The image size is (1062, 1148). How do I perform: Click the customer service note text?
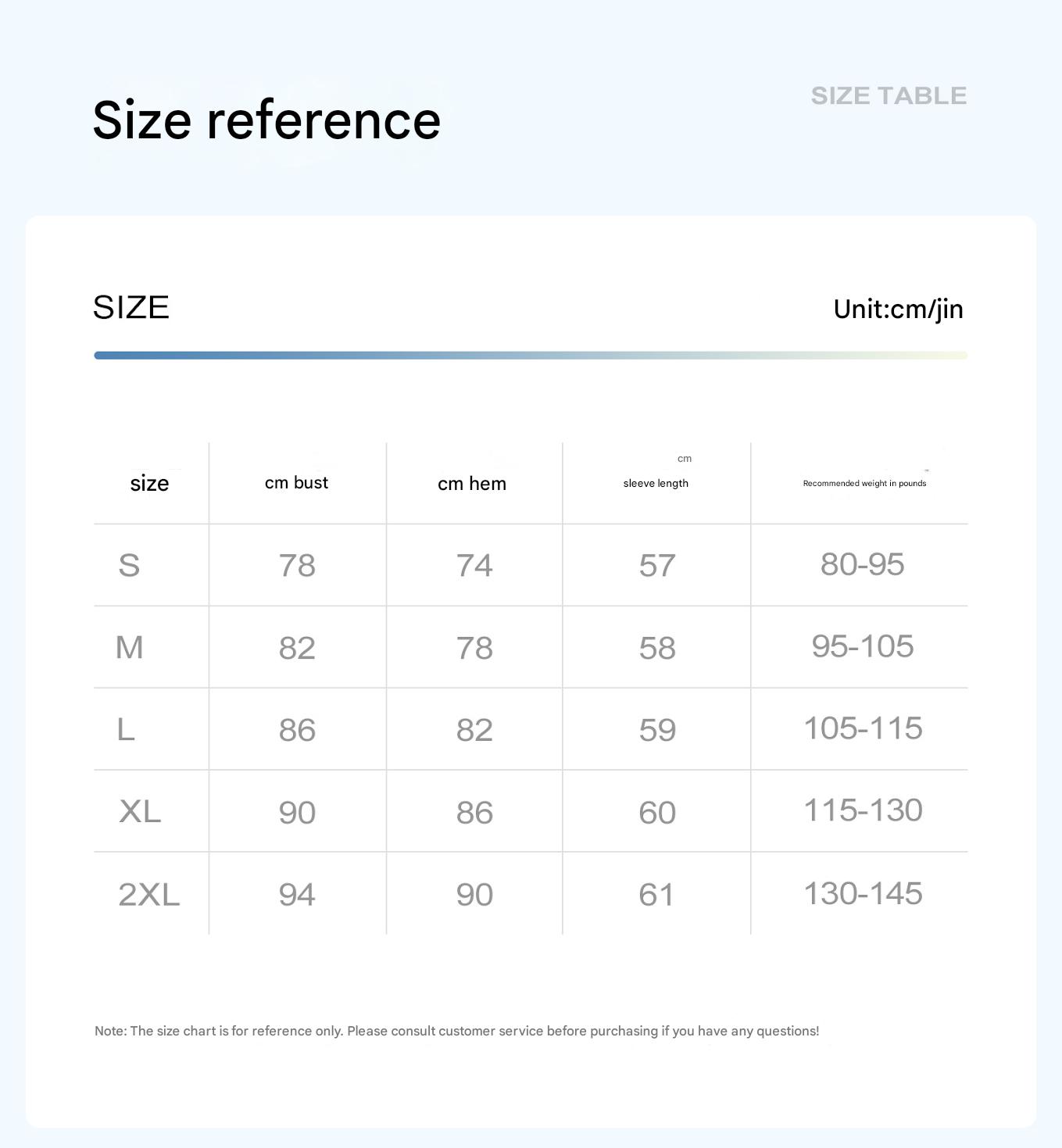coord(456,1031)
